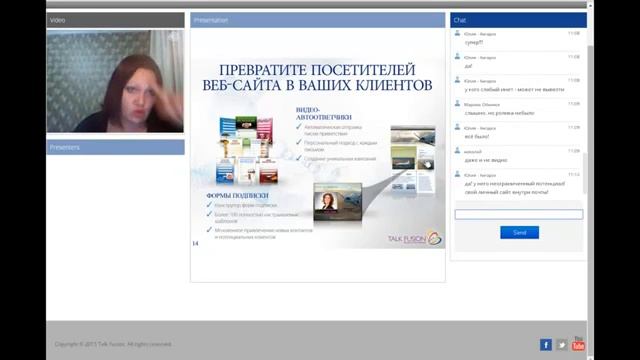Click the message about 'слабый инет'

[514, 89]
